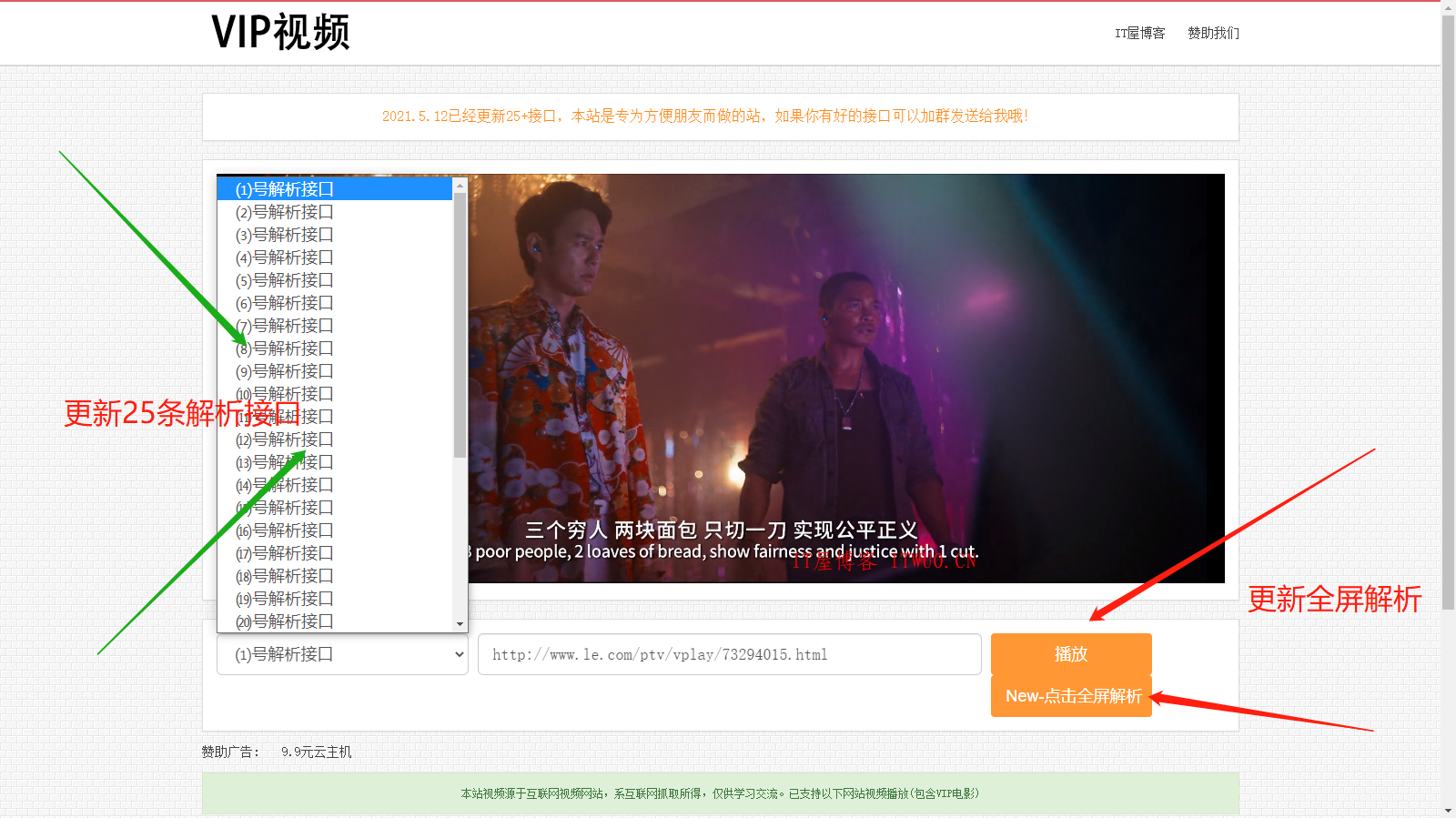Viewport: 1456px width, 818px height.
Task: Select (16)号解析接口 entry
Action: [335, 530]
